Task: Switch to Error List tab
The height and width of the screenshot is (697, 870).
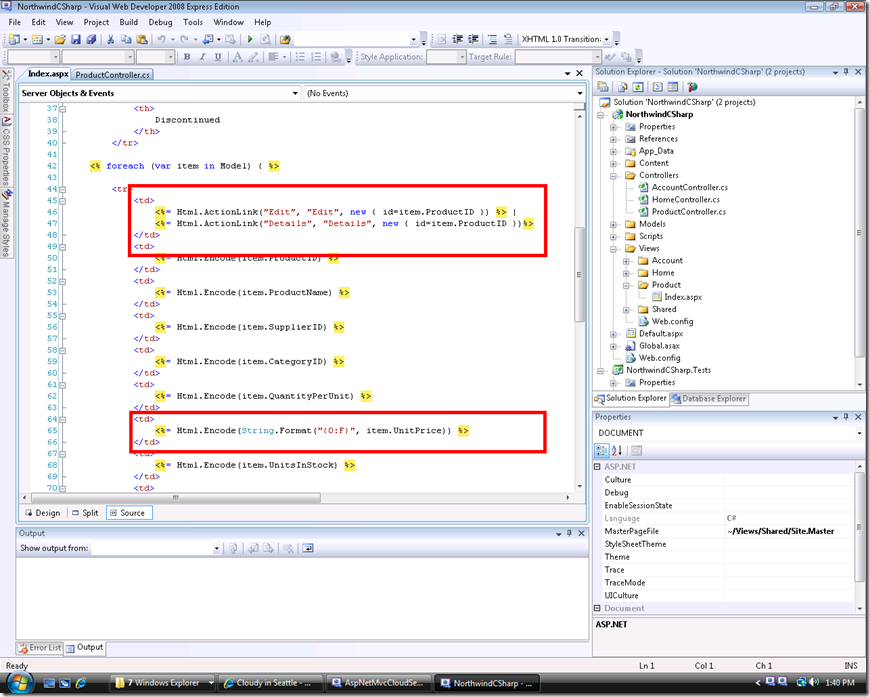Action: tap(40, 648)
